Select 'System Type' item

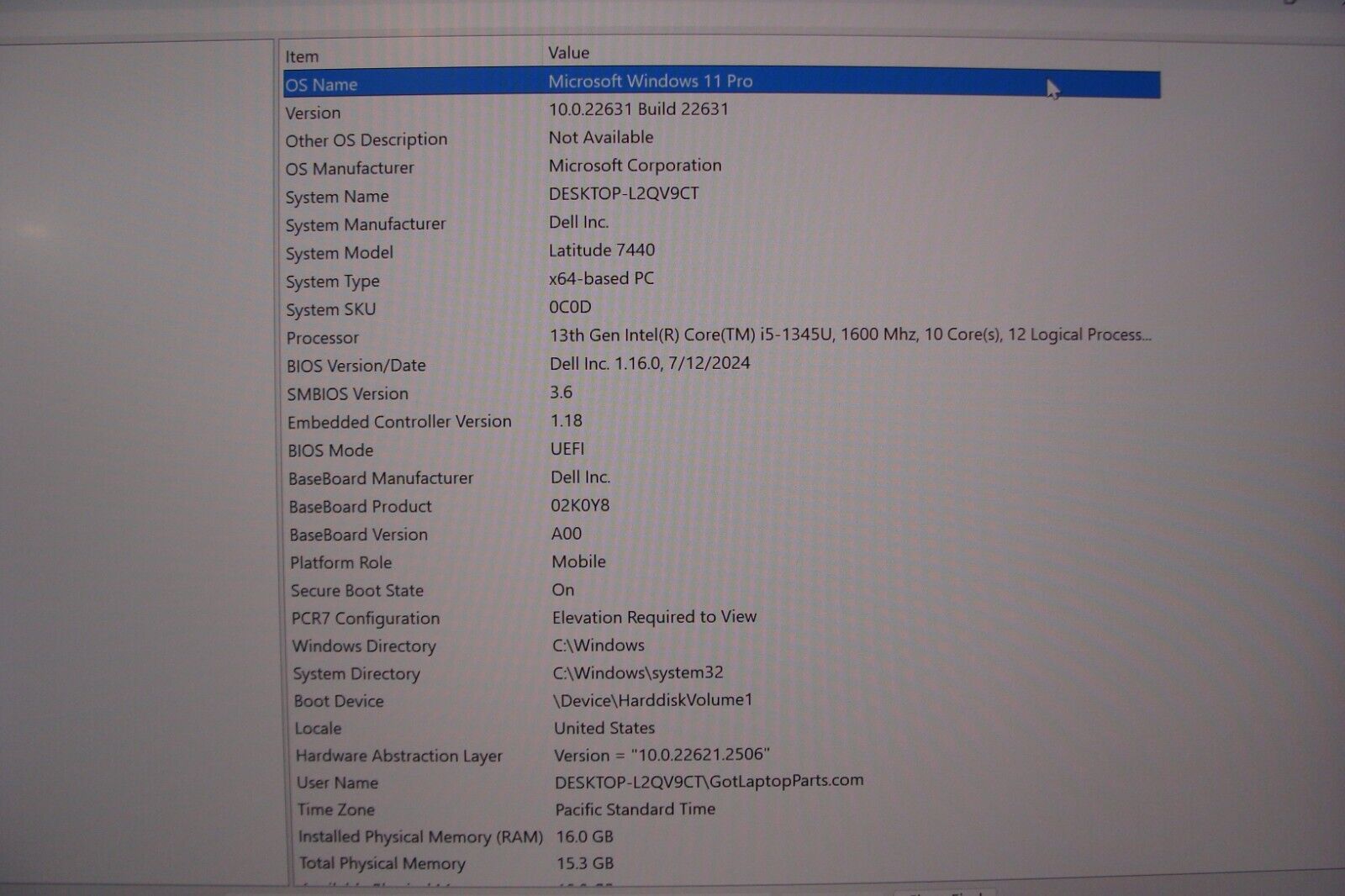click(x=333, y=282)
